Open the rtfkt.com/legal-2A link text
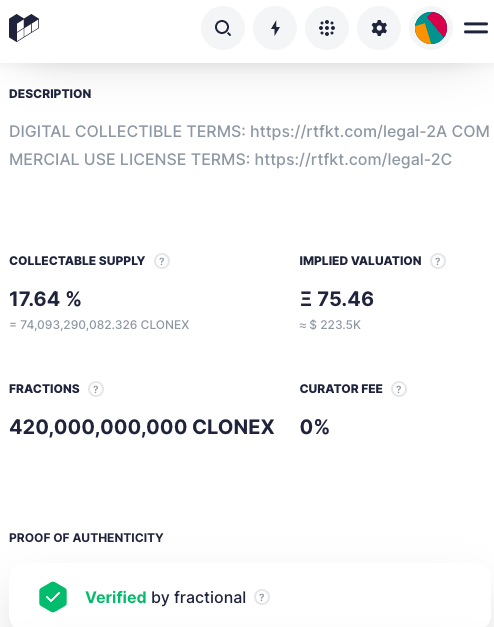 coord(348,132)
